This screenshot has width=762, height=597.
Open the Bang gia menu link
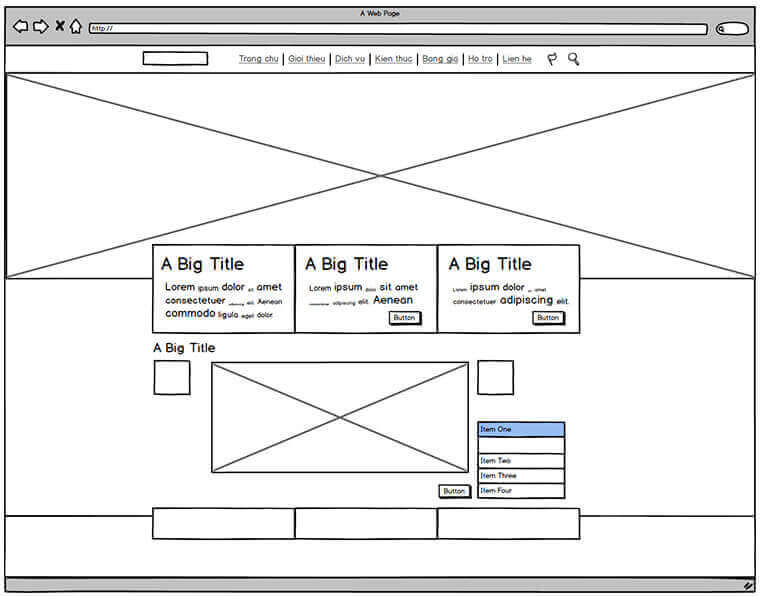[x=440, y=59]
